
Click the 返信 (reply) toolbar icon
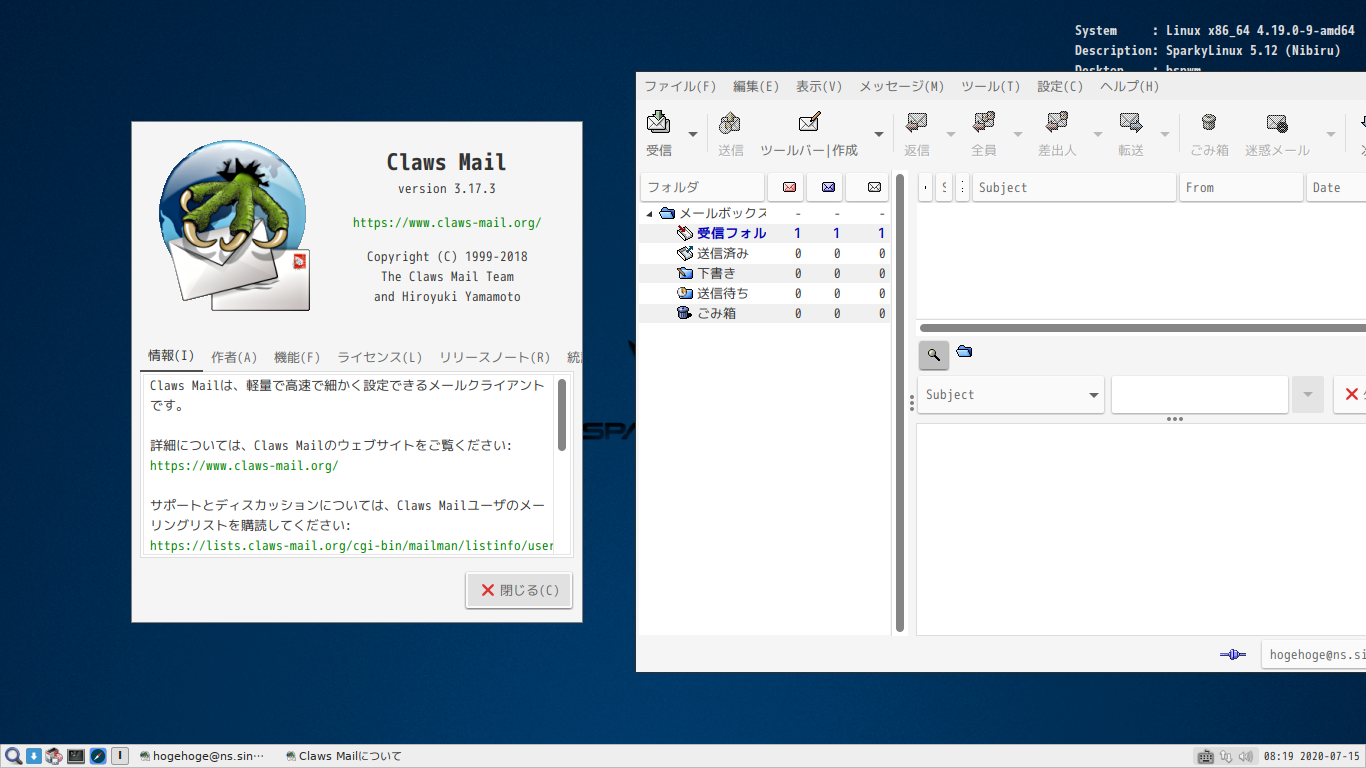(916, 122)
